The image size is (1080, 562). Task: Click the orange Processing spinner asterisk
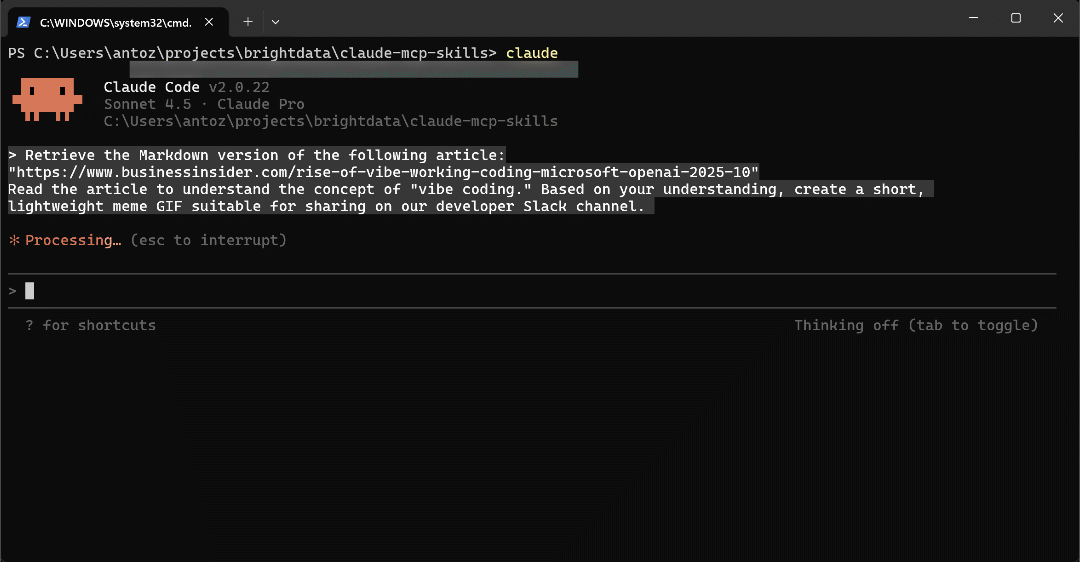click(x=14, y=240)
